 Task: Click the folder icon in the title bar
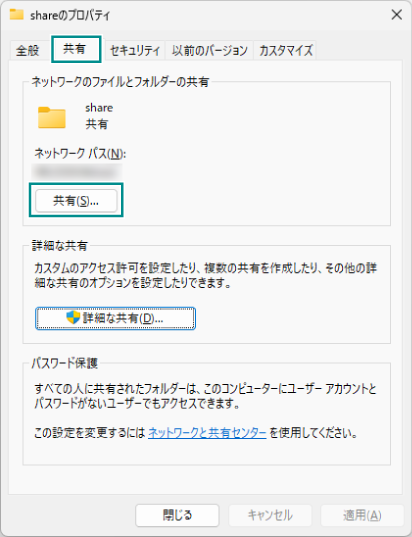click(16, 14)
